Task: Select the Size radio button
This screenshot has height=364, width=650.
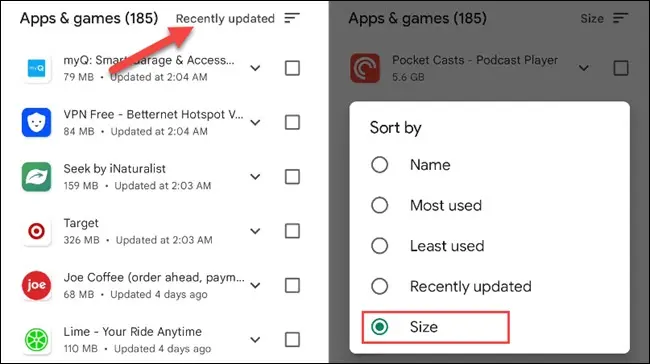Action: coord(379,327)
